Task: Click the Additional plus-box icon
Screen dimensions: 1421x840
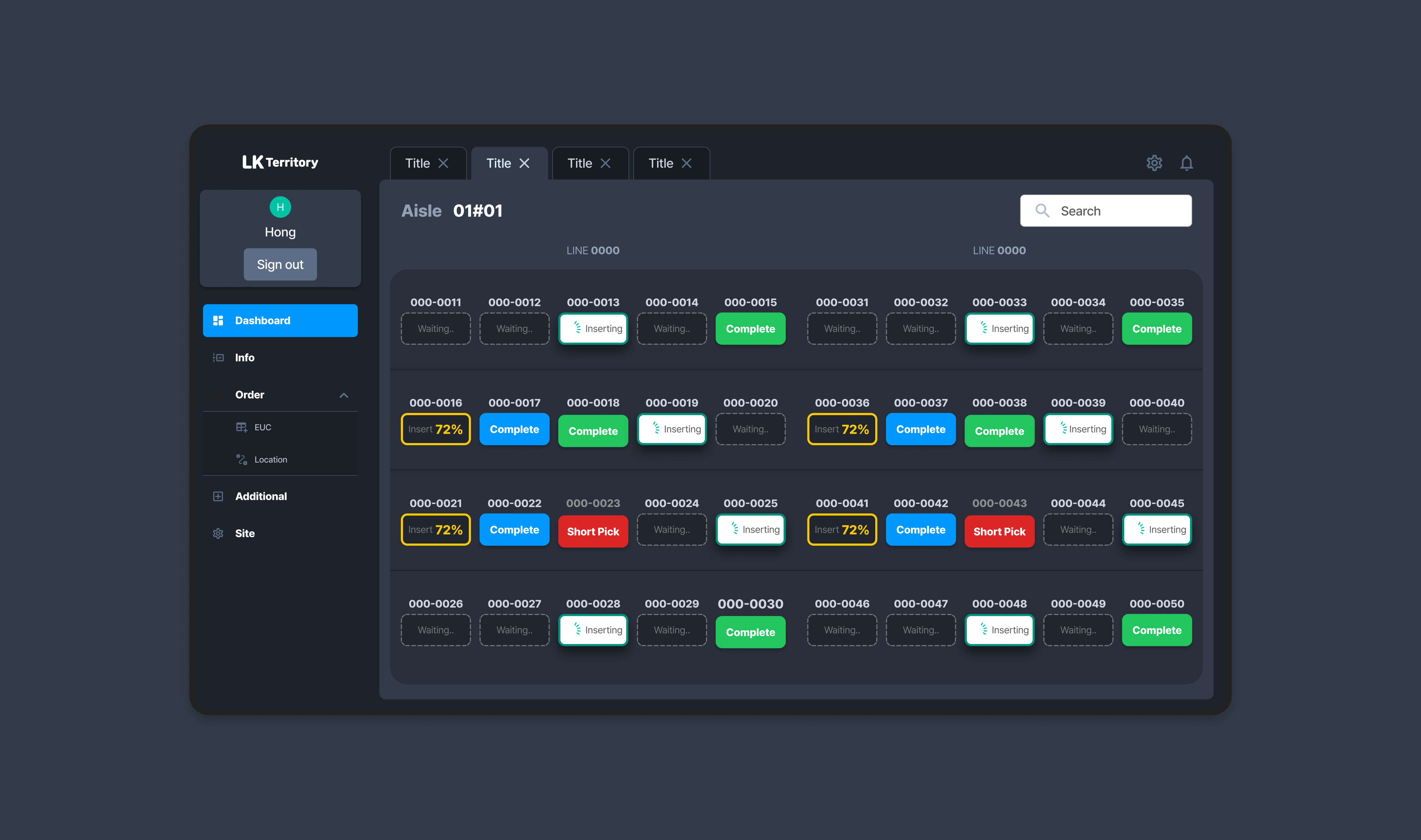Action: 218,496
